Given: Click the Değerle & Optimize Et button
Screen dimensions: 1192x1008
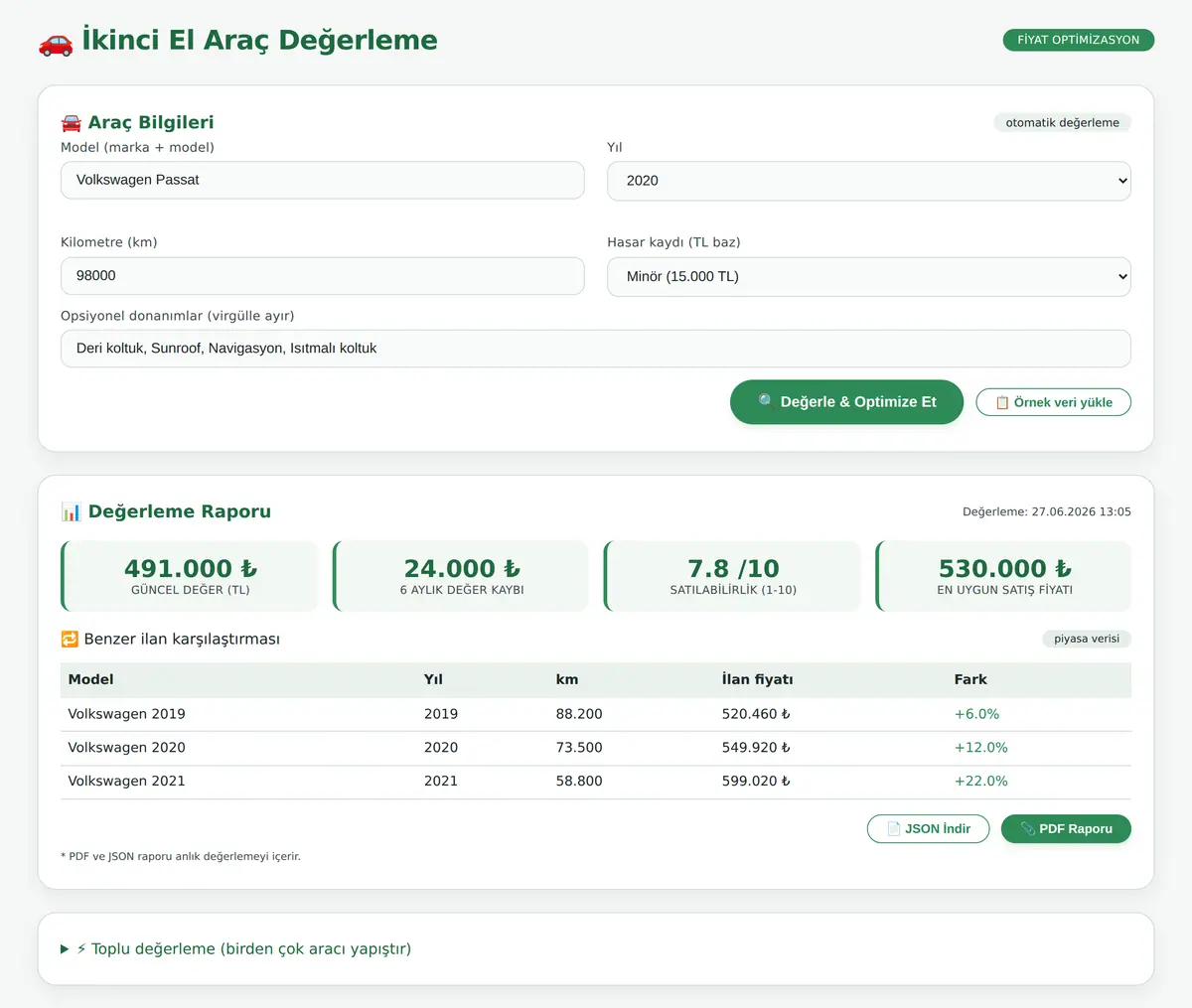Looking at the screenshot, I should [x=846, y=402].
